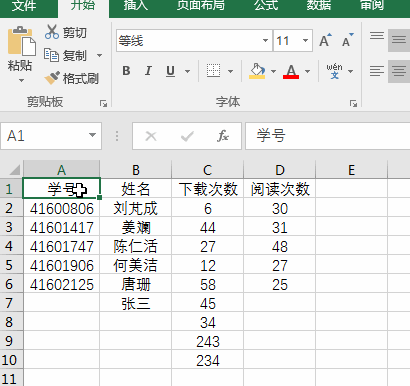The image size is (410, 386).
Task: Select cell with name 唐珊
Action: point(136,284)
